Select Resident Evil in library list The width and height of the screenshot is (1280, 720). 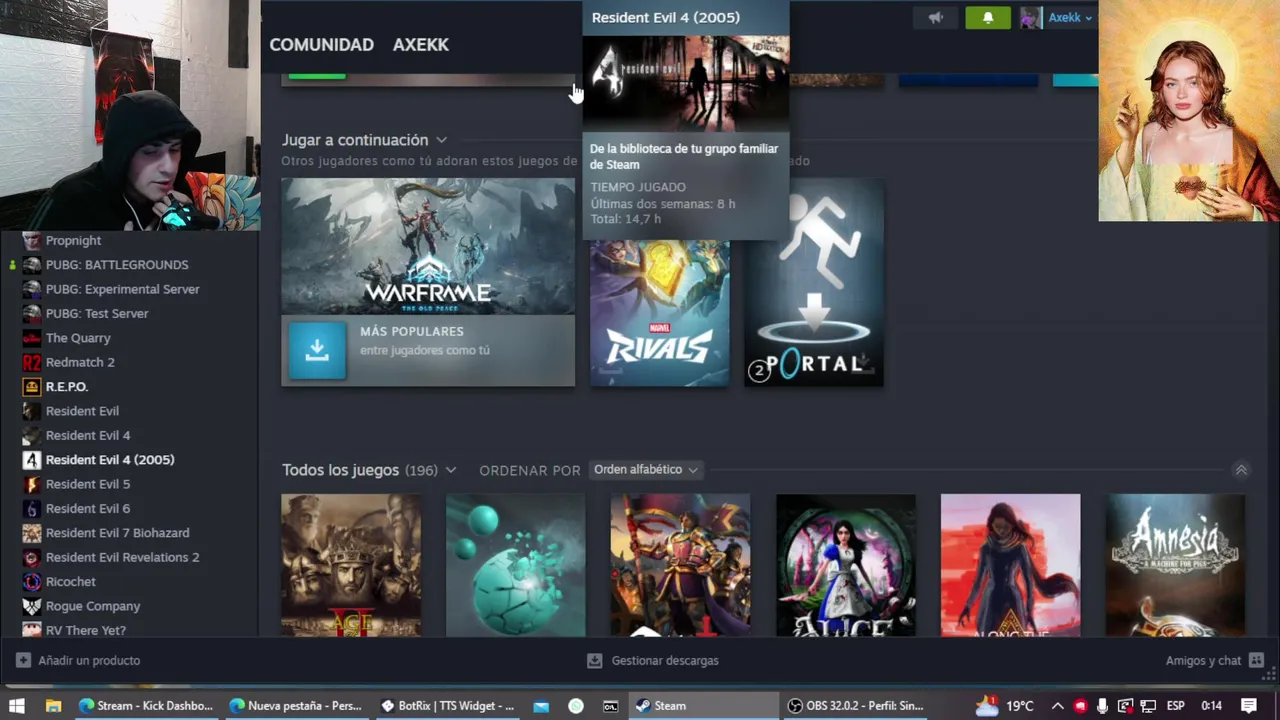[x=82, y=411]
